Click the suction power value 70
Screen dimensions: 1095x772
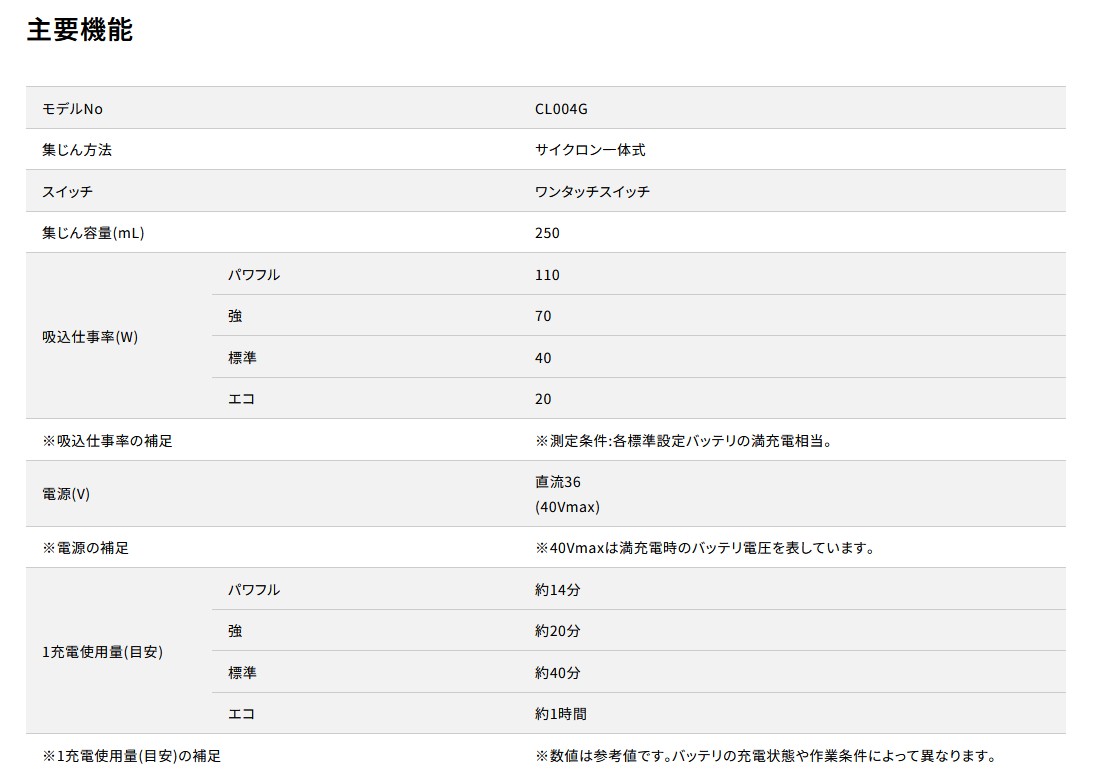(x=543, y=316)
